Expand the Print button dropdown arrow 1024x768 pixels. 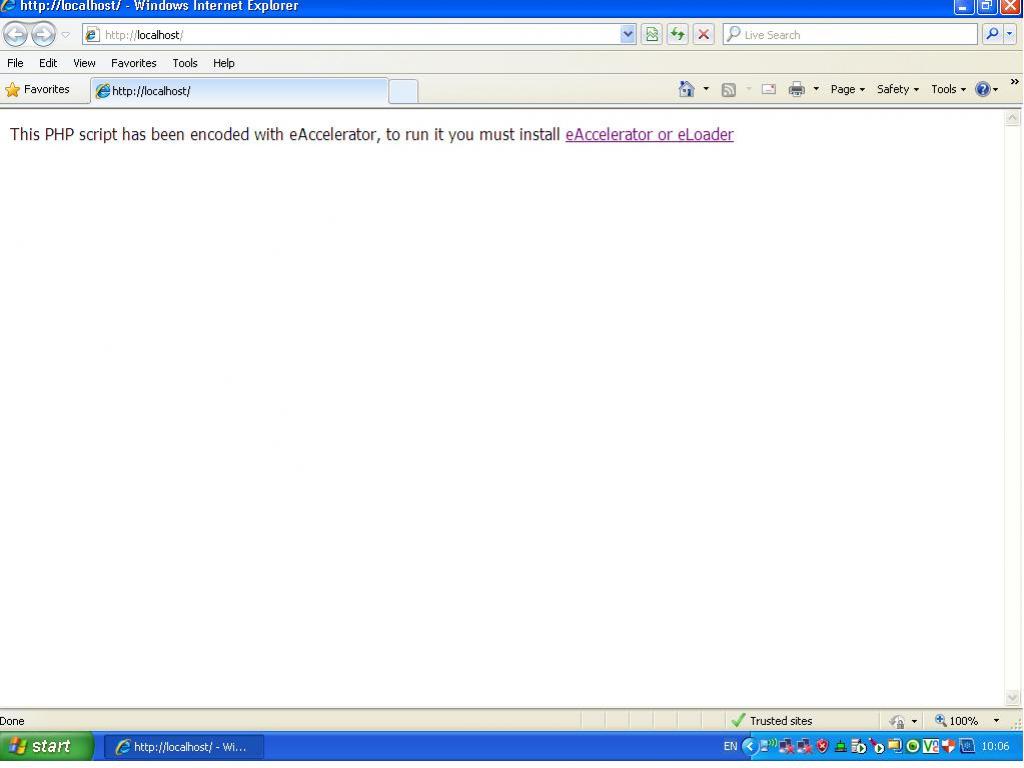click(814, 89)
